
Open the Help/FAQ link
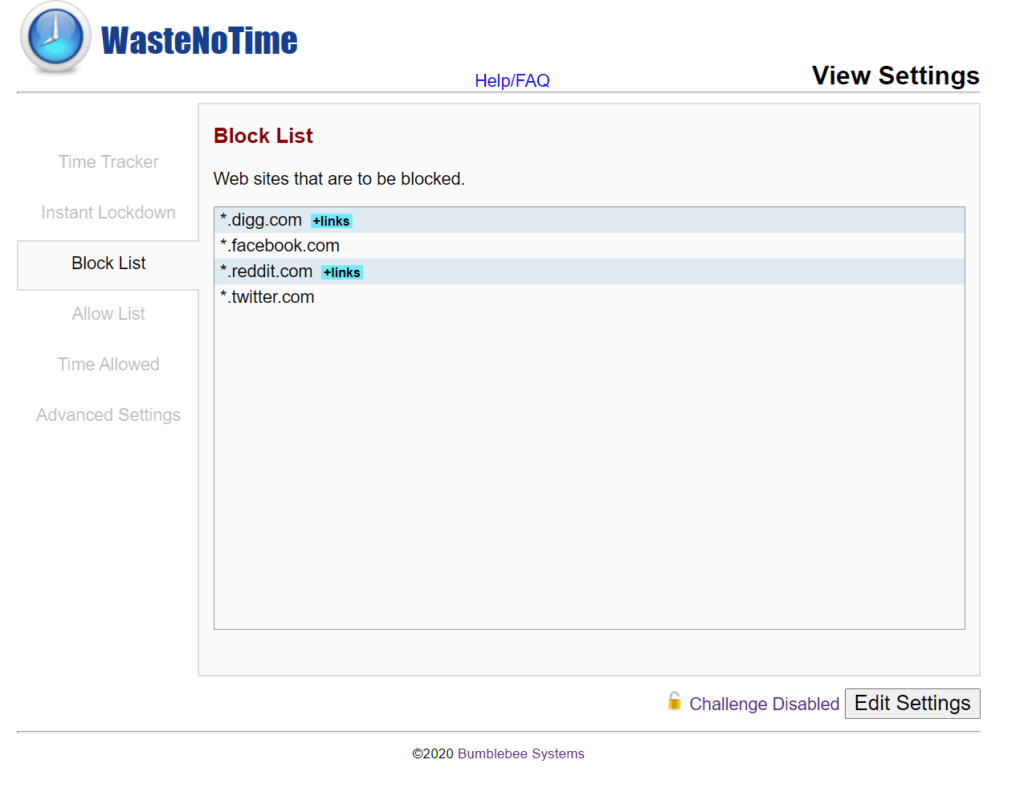point(512,81)
